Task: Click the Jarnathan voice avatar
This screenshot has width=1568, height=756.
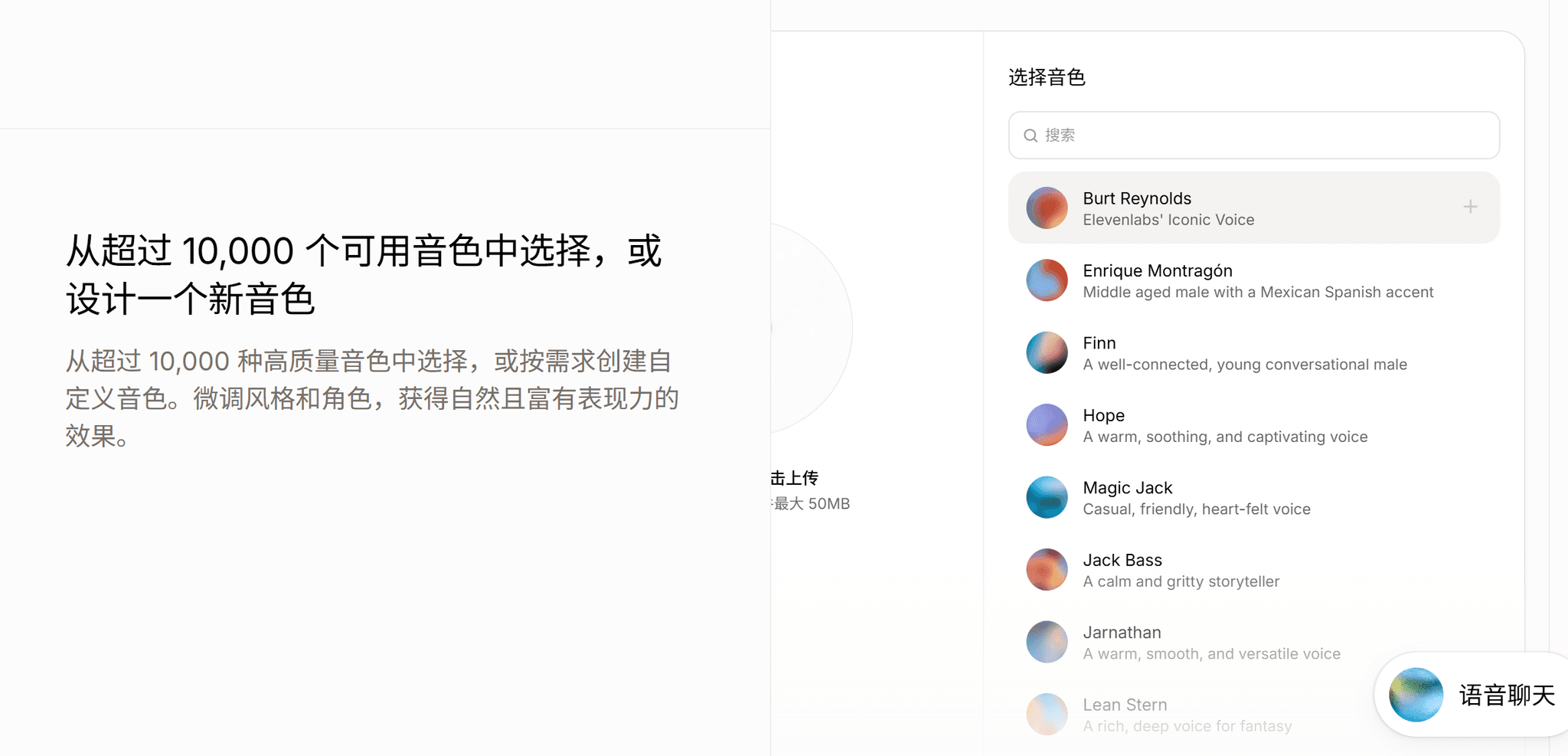Action: pyautogui.click(x=1047, y=642)
